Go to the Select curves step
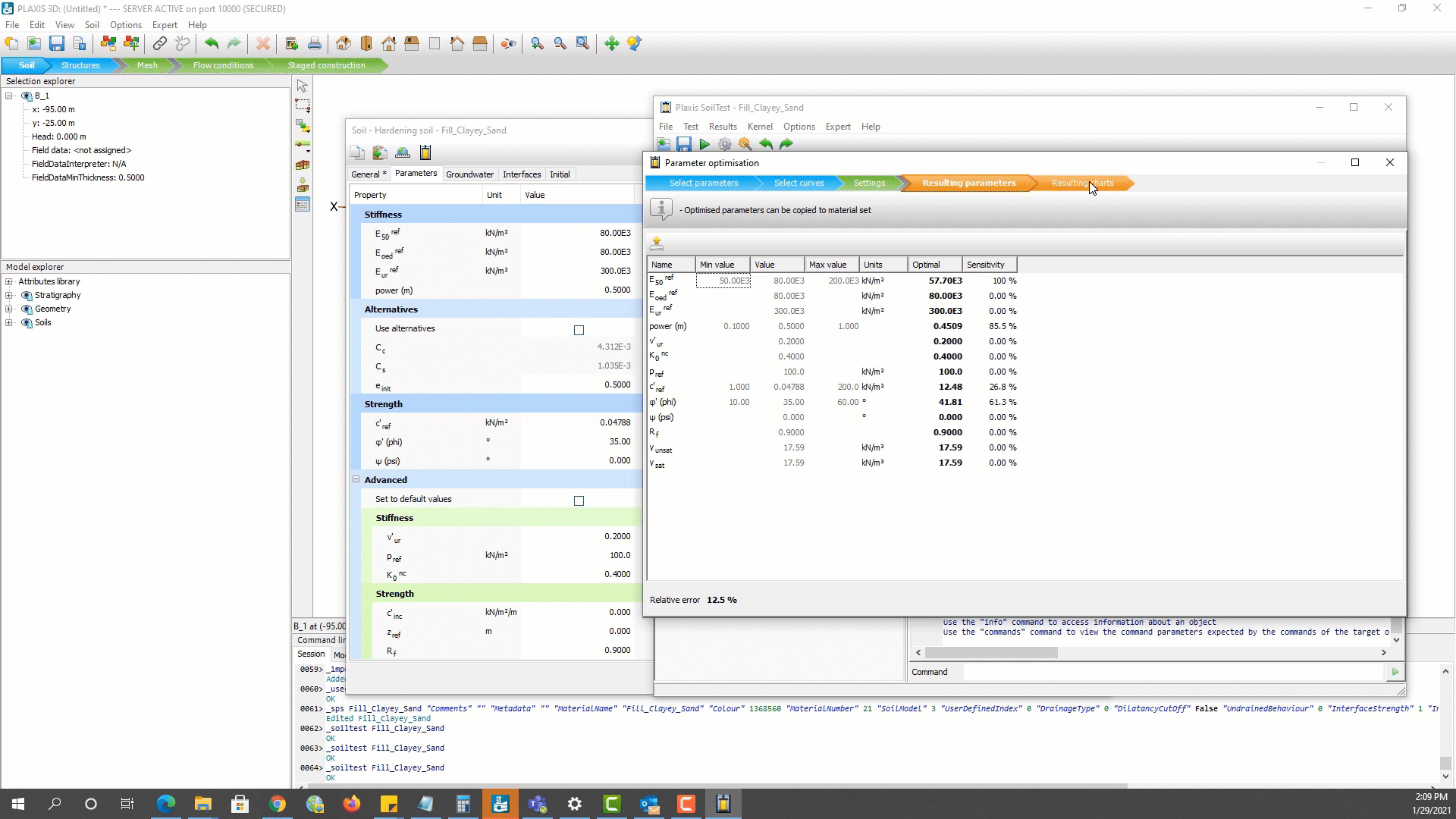The height and width of the screenshot is (819, 1456). tap(799, 183)
